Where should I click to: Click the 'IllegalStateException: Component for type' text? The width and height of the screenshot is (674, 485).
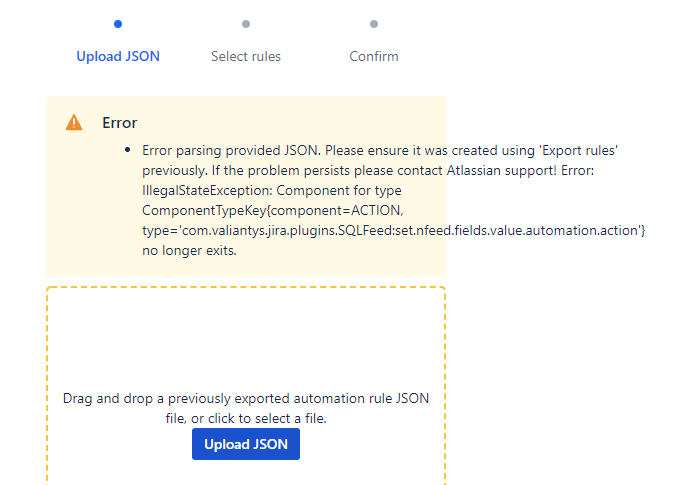[x=272, y=190]
